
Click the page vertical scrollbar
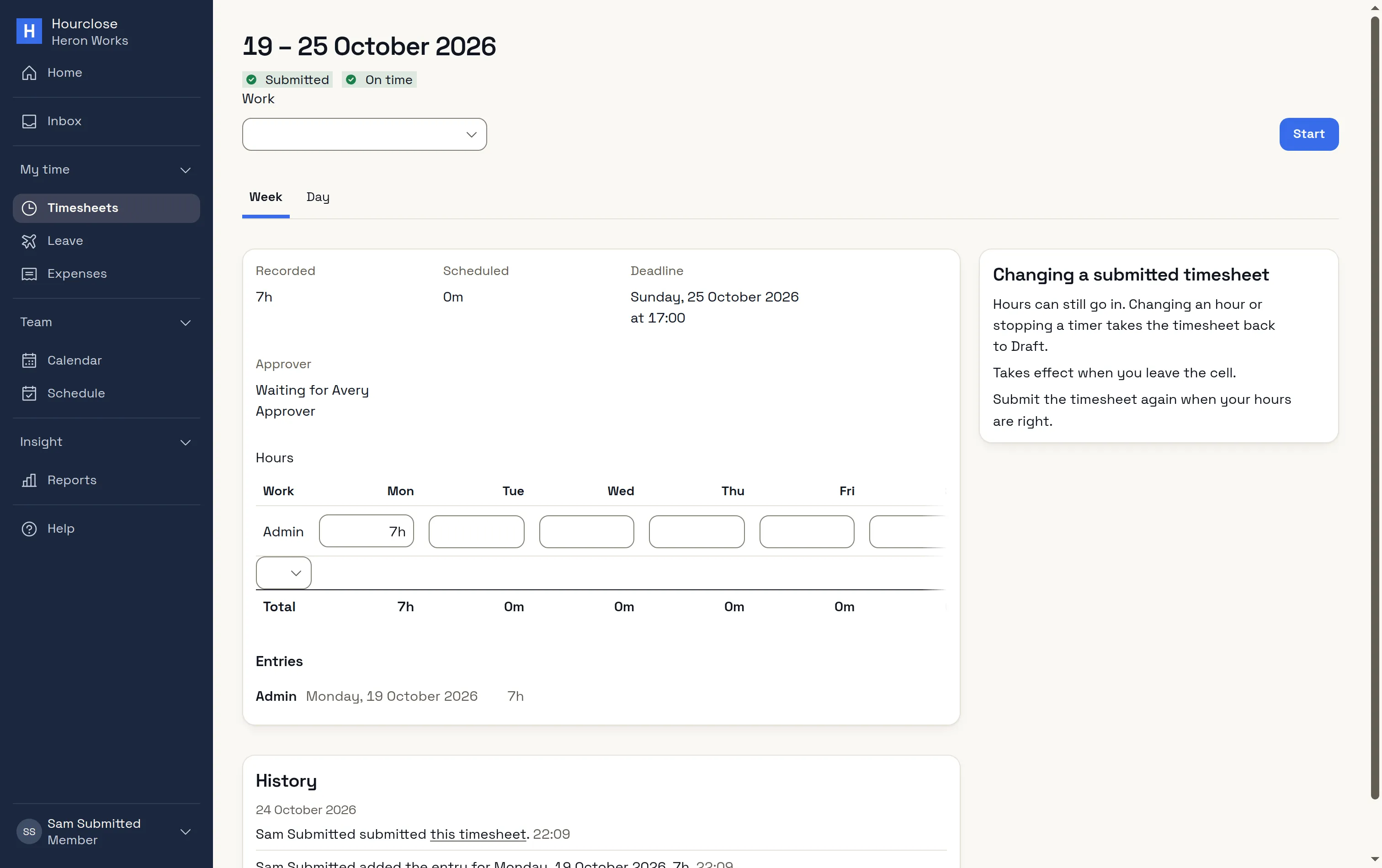point(1375,408)
